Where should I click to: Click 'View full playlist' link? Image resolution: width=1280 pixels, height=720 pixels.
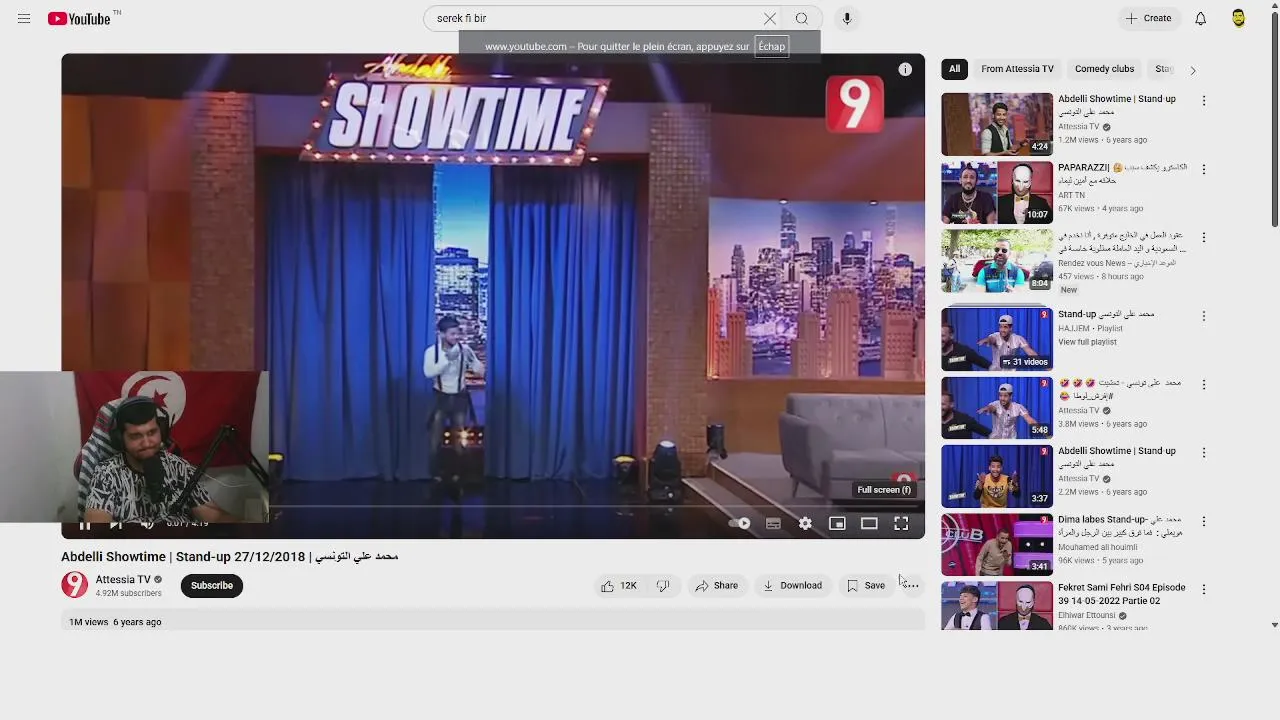click(x=1087, y=342)
